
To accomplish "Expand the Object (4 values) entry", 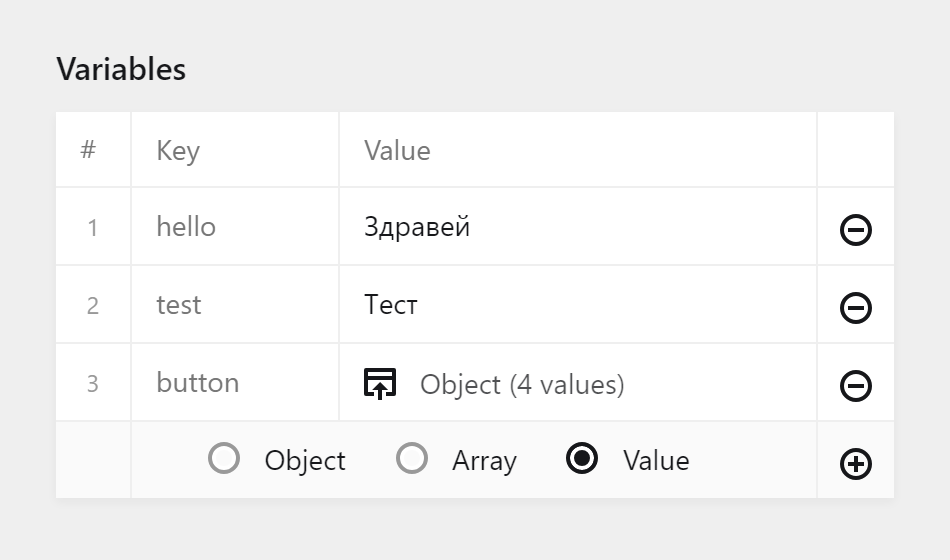I will [522, 384].
